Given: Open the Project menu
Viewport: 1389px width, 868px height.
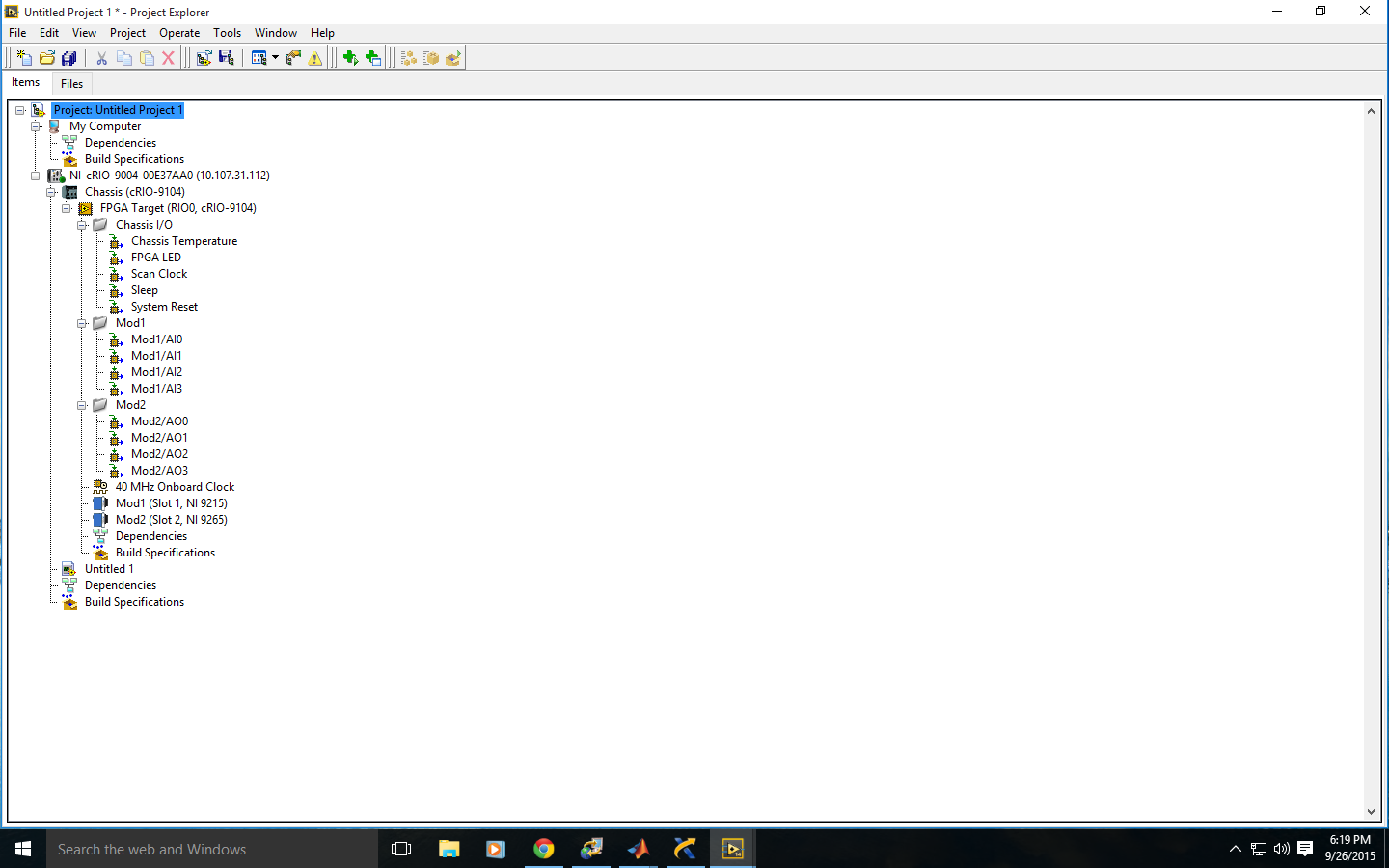Looking at the screenshot, I should pos(127,33).
